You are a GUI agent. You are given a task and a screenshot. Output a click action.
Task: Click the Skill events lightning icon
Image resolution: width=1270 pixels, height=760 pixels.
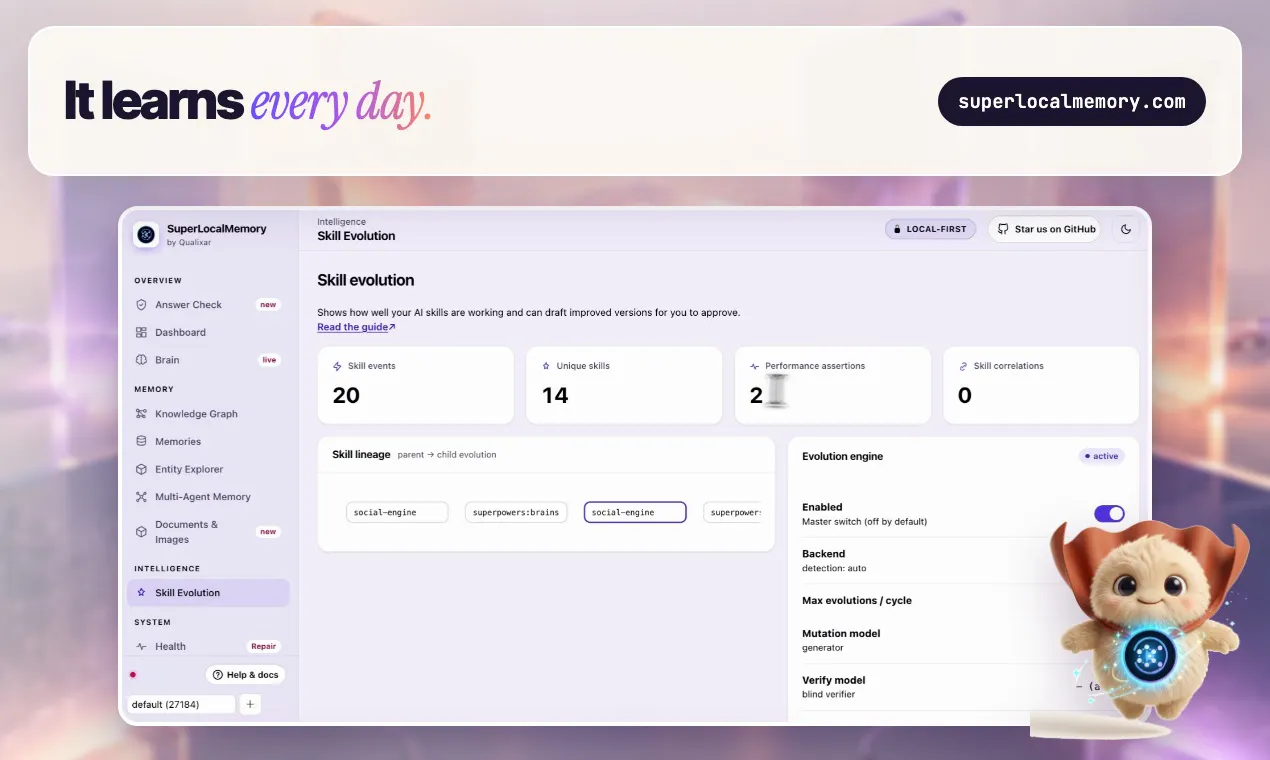(337, 366)
